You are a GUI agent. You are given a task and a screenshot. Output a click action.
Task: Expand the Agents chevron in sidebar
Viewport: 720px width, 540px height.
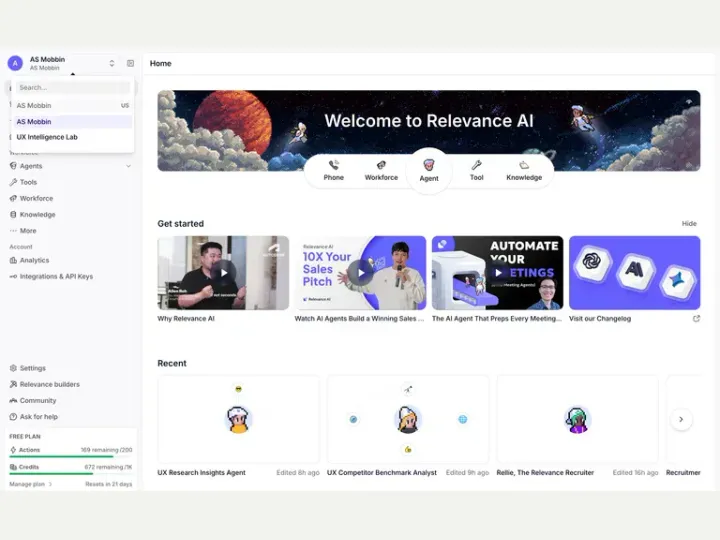pos(129,166)
